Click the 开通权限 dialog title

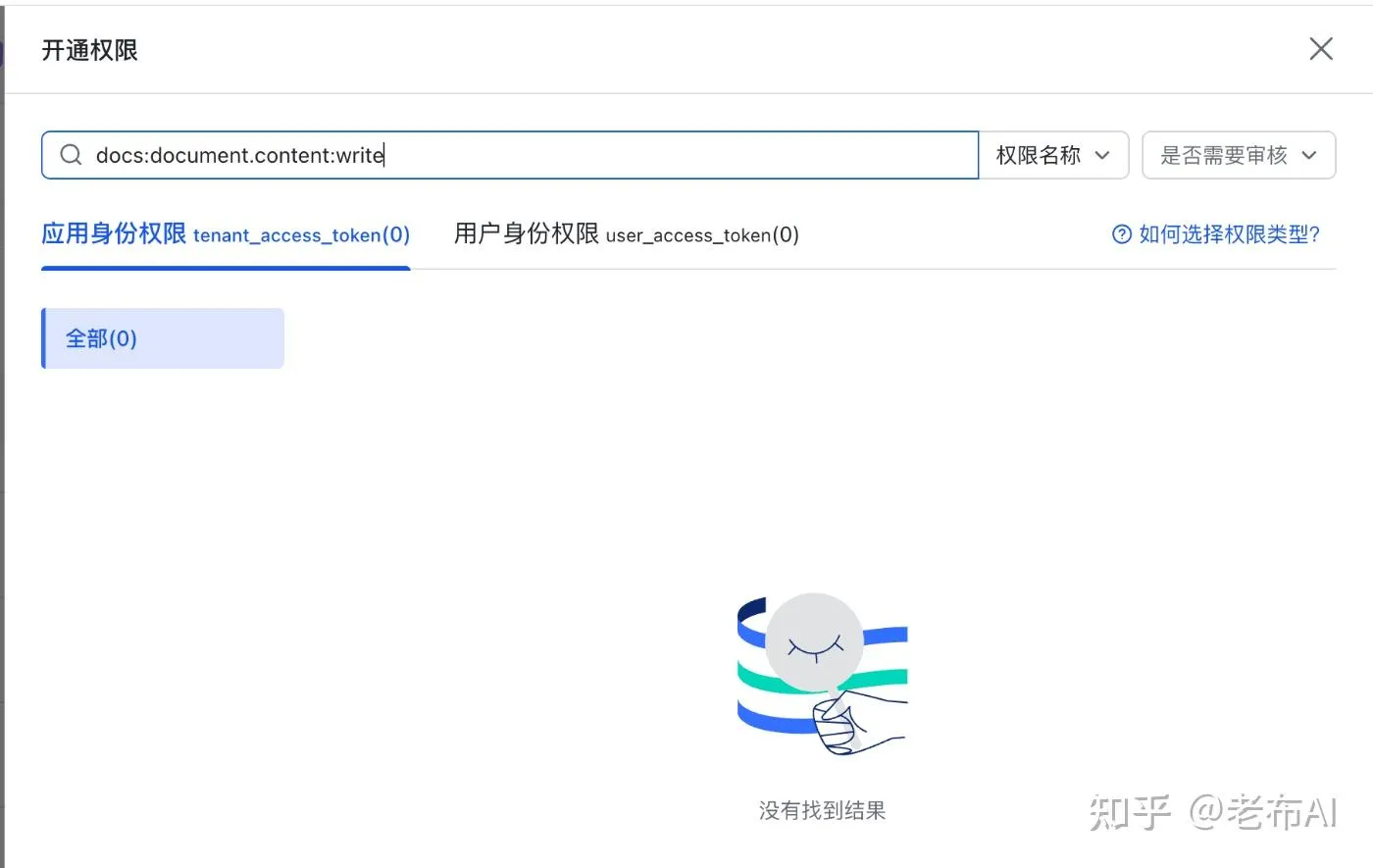pyautogui.click(x=89, y=50)
